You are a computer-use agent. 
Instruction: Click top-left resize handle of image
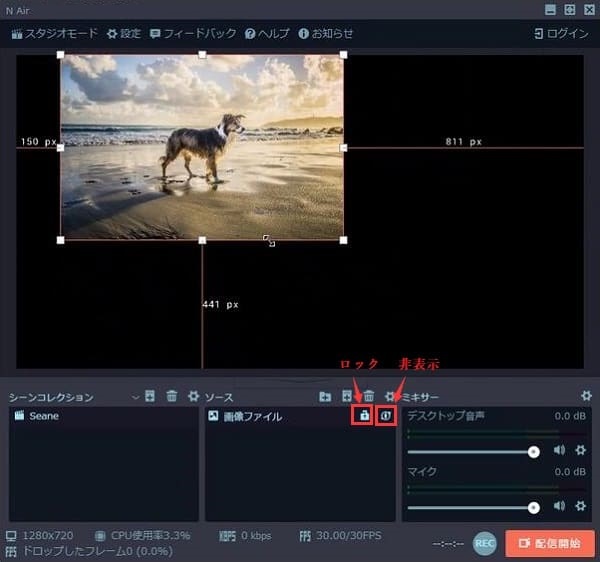60,55
